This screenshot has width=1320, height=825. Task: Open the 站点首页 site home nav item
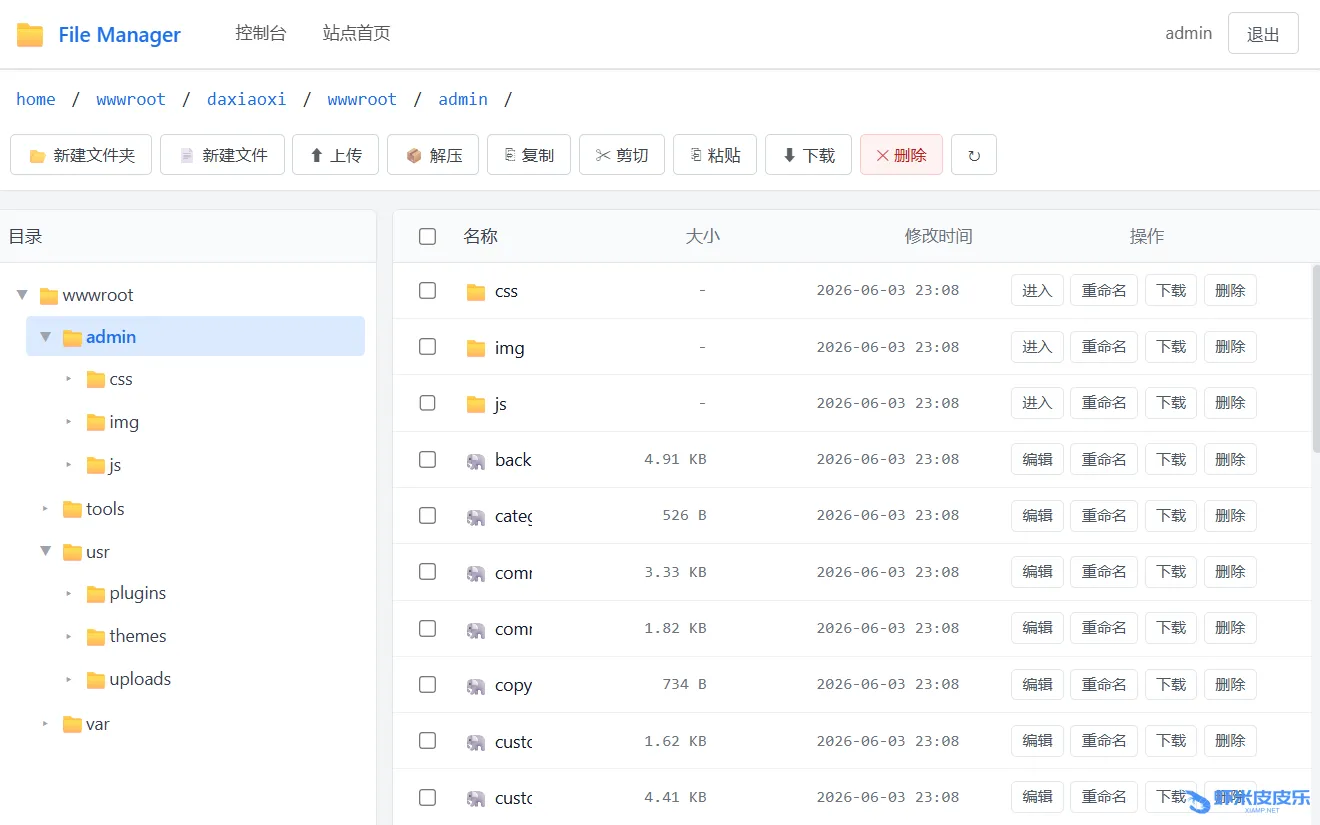[357, 33]
